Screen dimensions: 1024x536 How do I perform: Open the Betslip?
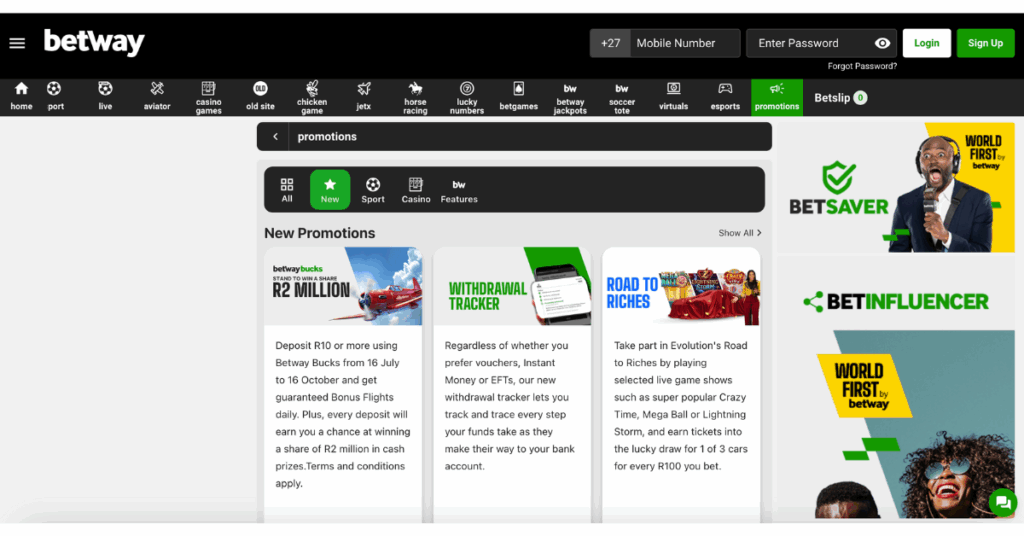[840, 98]
